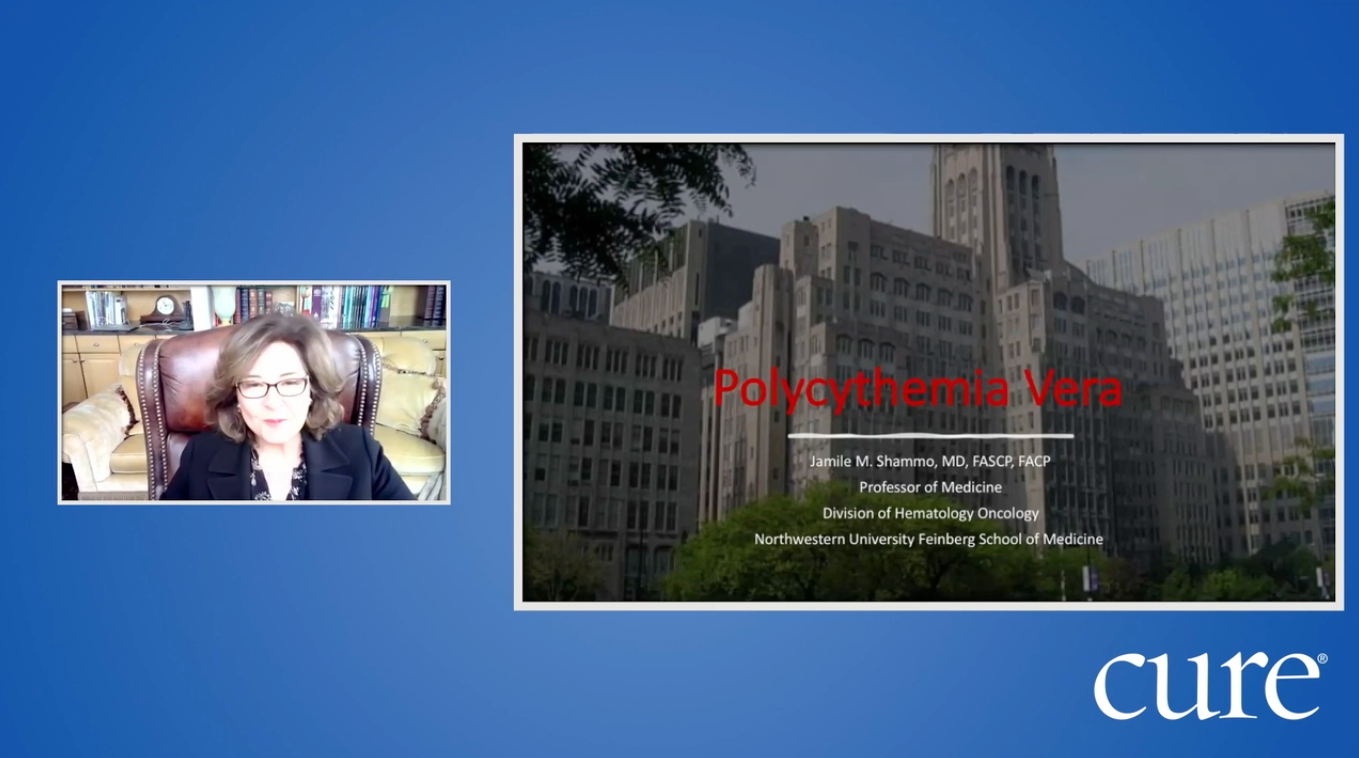
Task: Click the name 'Jamile M. Shammo, MD, FASCP, FACP'
Action: [x=929, y=462]
